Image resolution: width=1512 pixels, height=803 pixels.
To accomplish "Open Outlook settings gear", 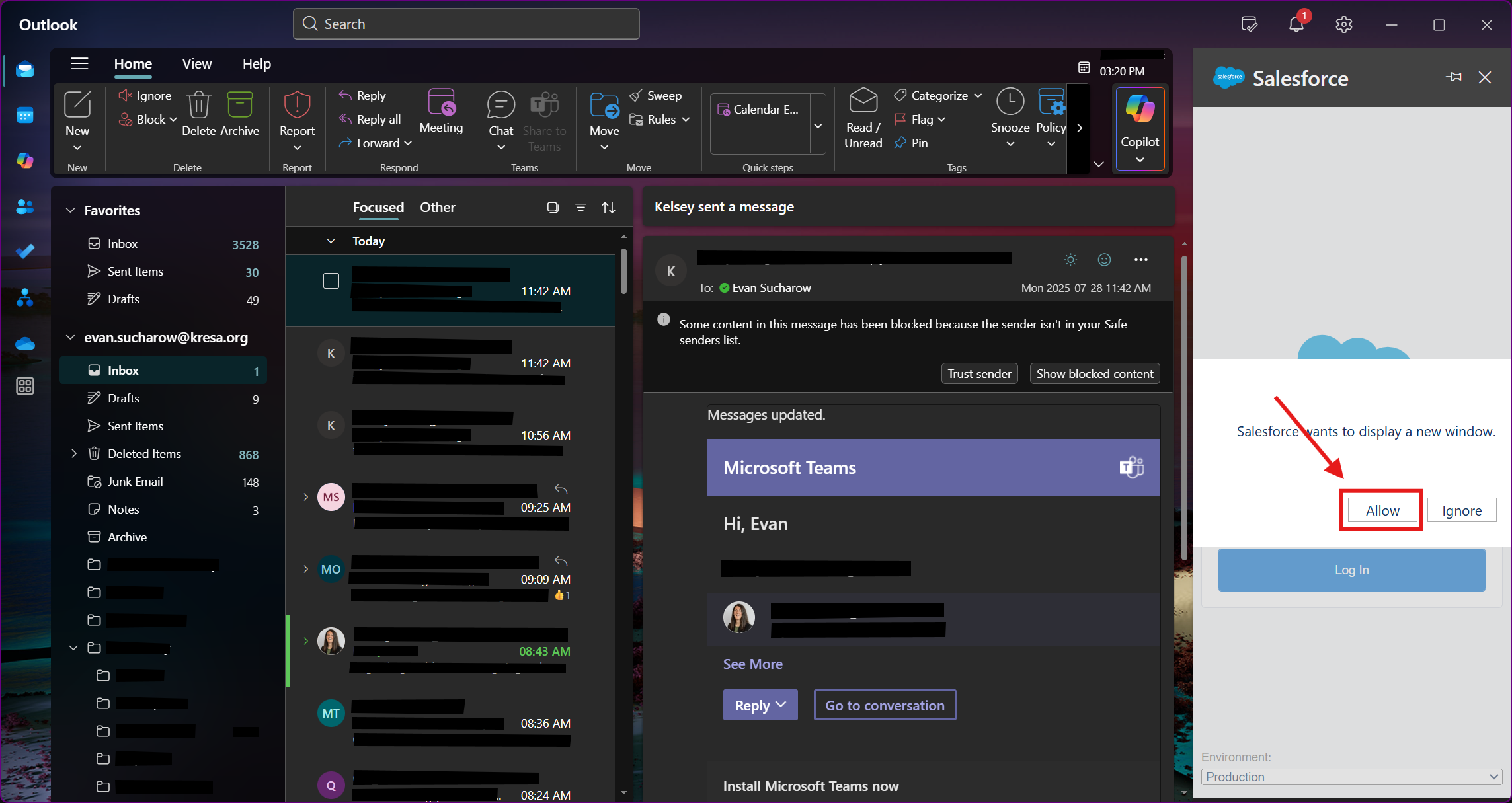I will click(1343, 24).
